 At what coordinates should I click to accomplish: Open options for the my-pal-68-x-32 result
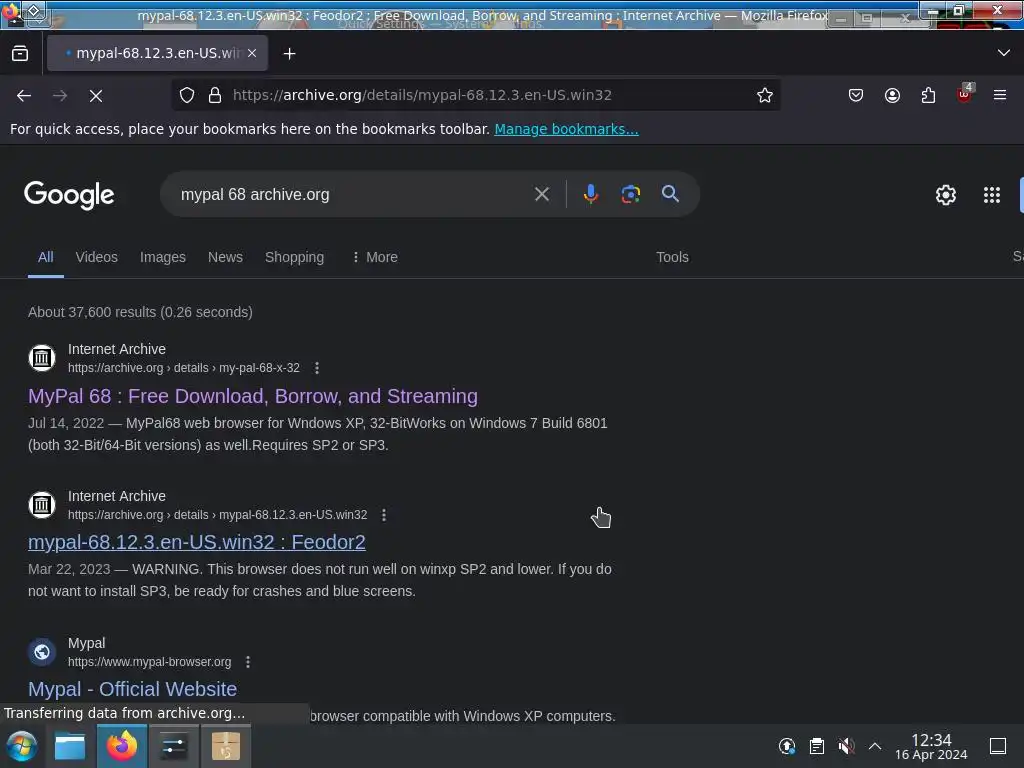(x=317, y=368)
